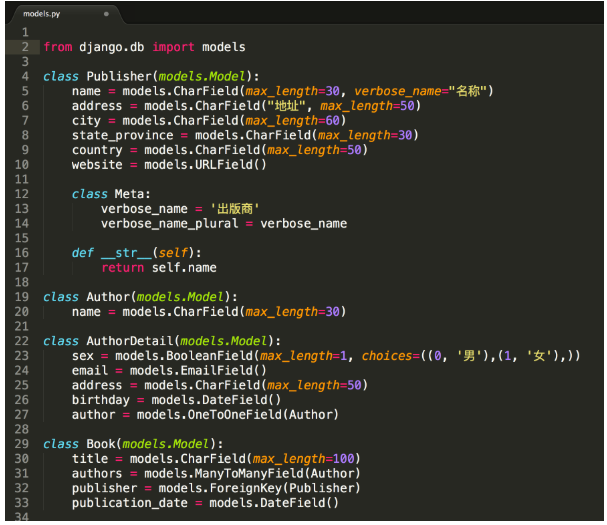
Task: Click 'models.EmailField()' on line 24
Action: (x=198, y=371)
